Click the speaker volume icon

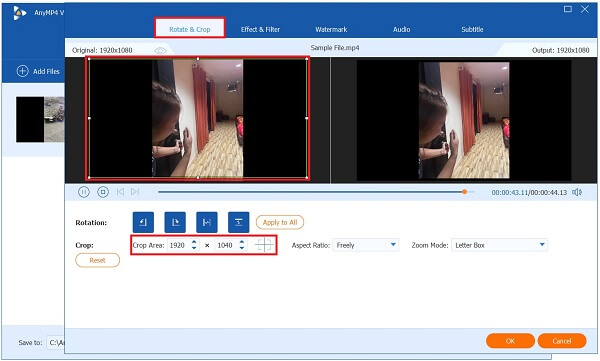[x=577, y=192]
